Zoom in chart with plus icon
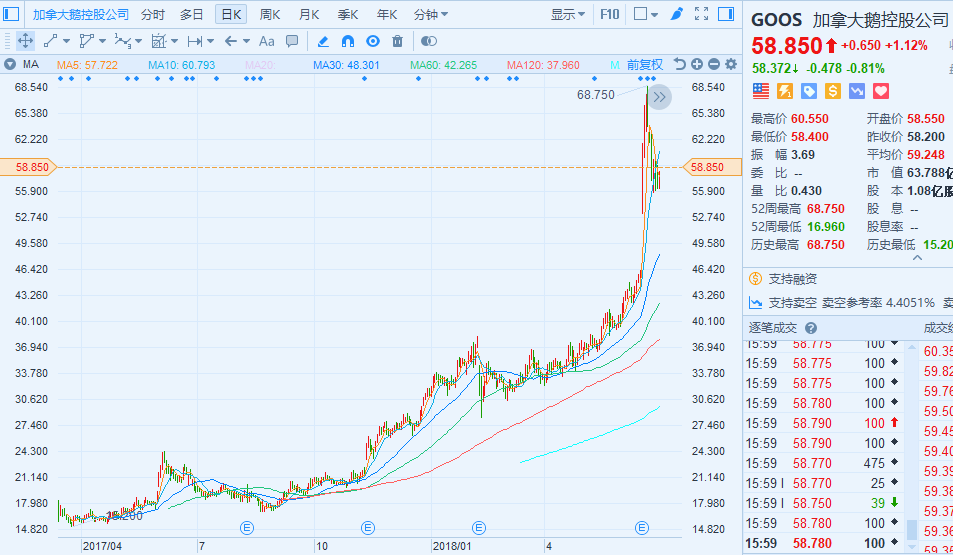Viewport: 953px width, 555px height. coord(697,64)
